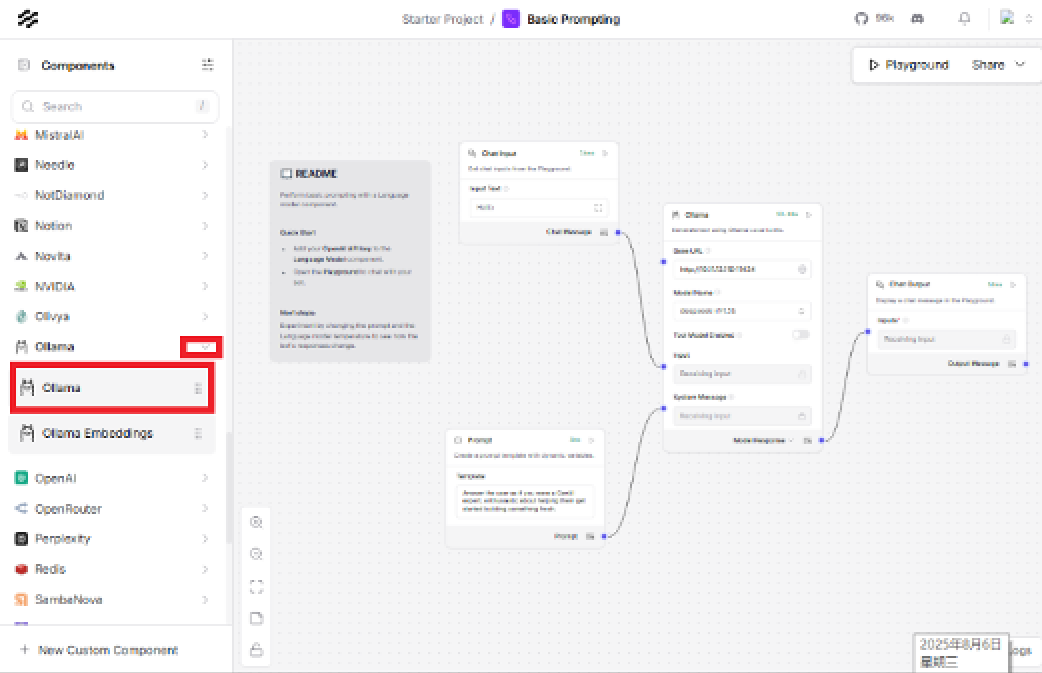Image resolution: width=1042 pixels, height=673 pixels.
Task: Fit the flow to view
Action: [256, 586]
